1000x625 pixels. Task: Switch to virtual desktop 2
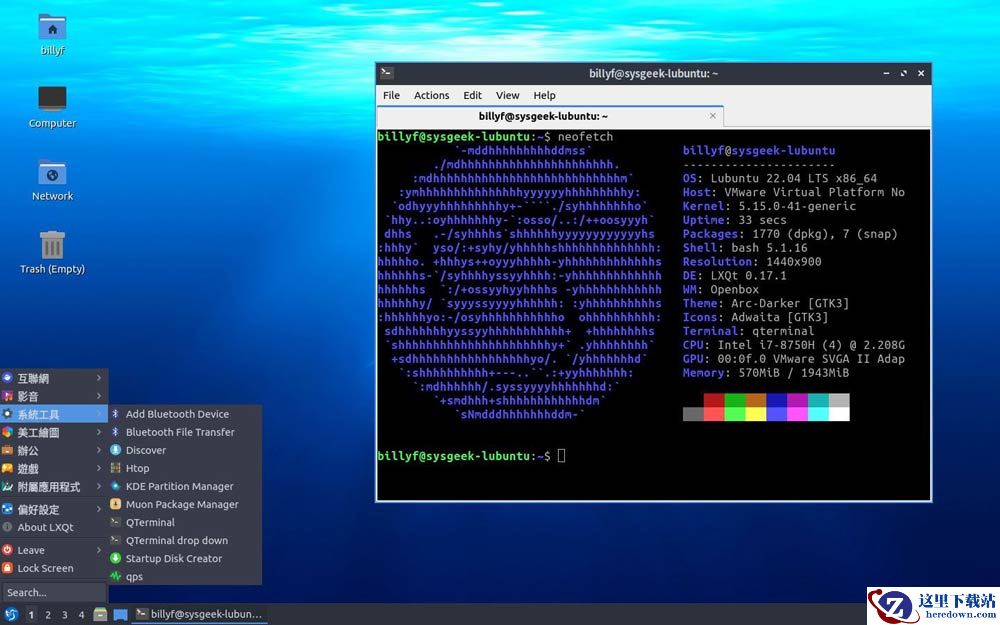tap(48, 615)
